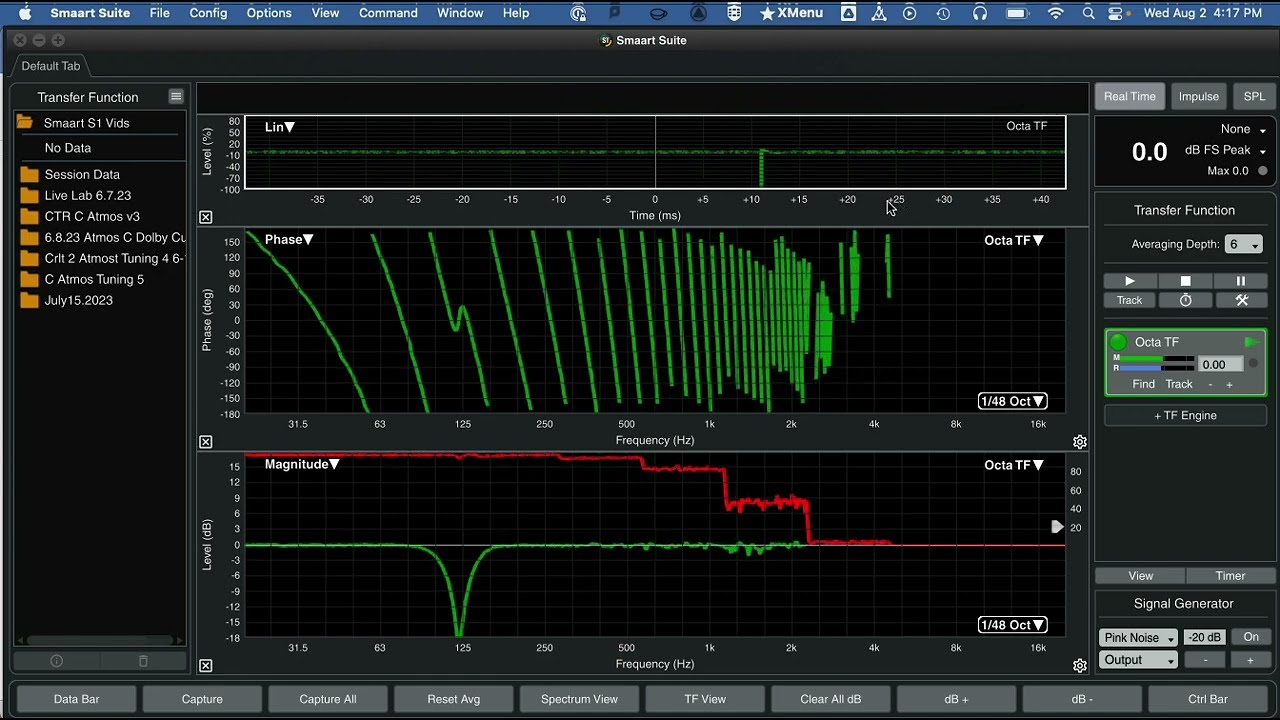Open the Pink Noise signal type dropdown
The height and width of the screenshot is (720, 1280).
[1139, 637]
